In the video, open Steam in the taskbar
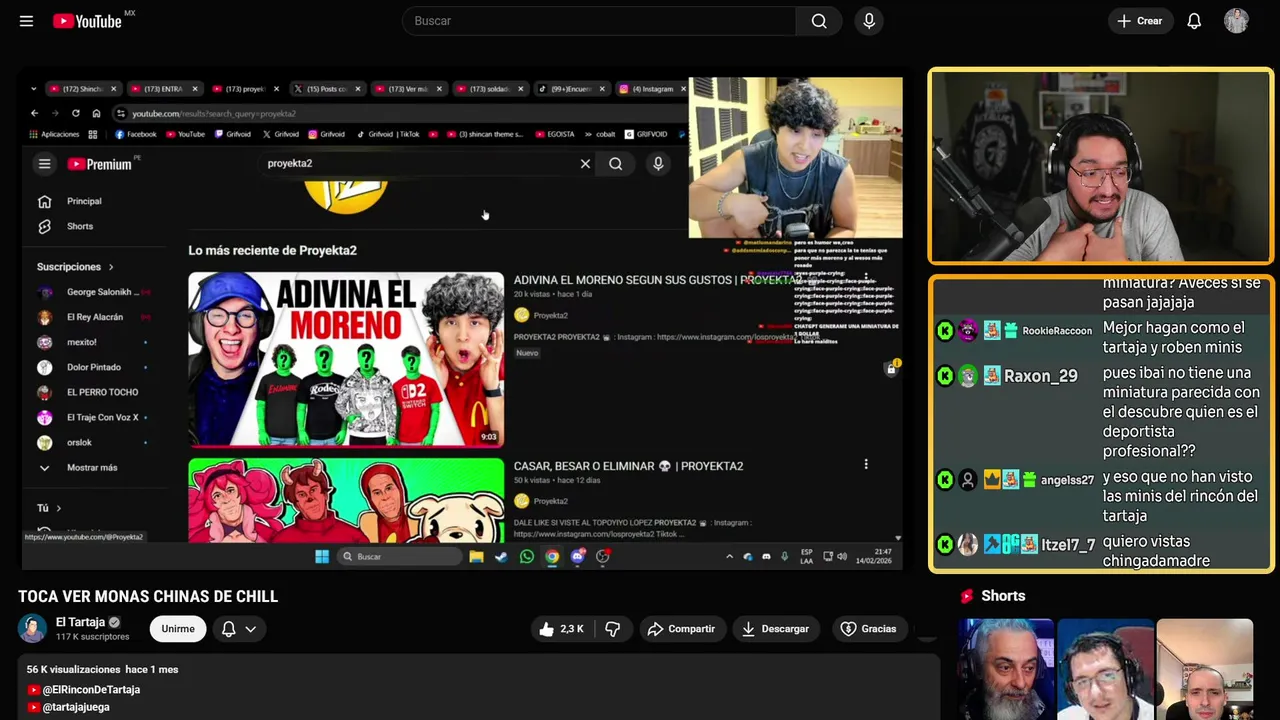1280x720 pixels. [x=502, y=556]
